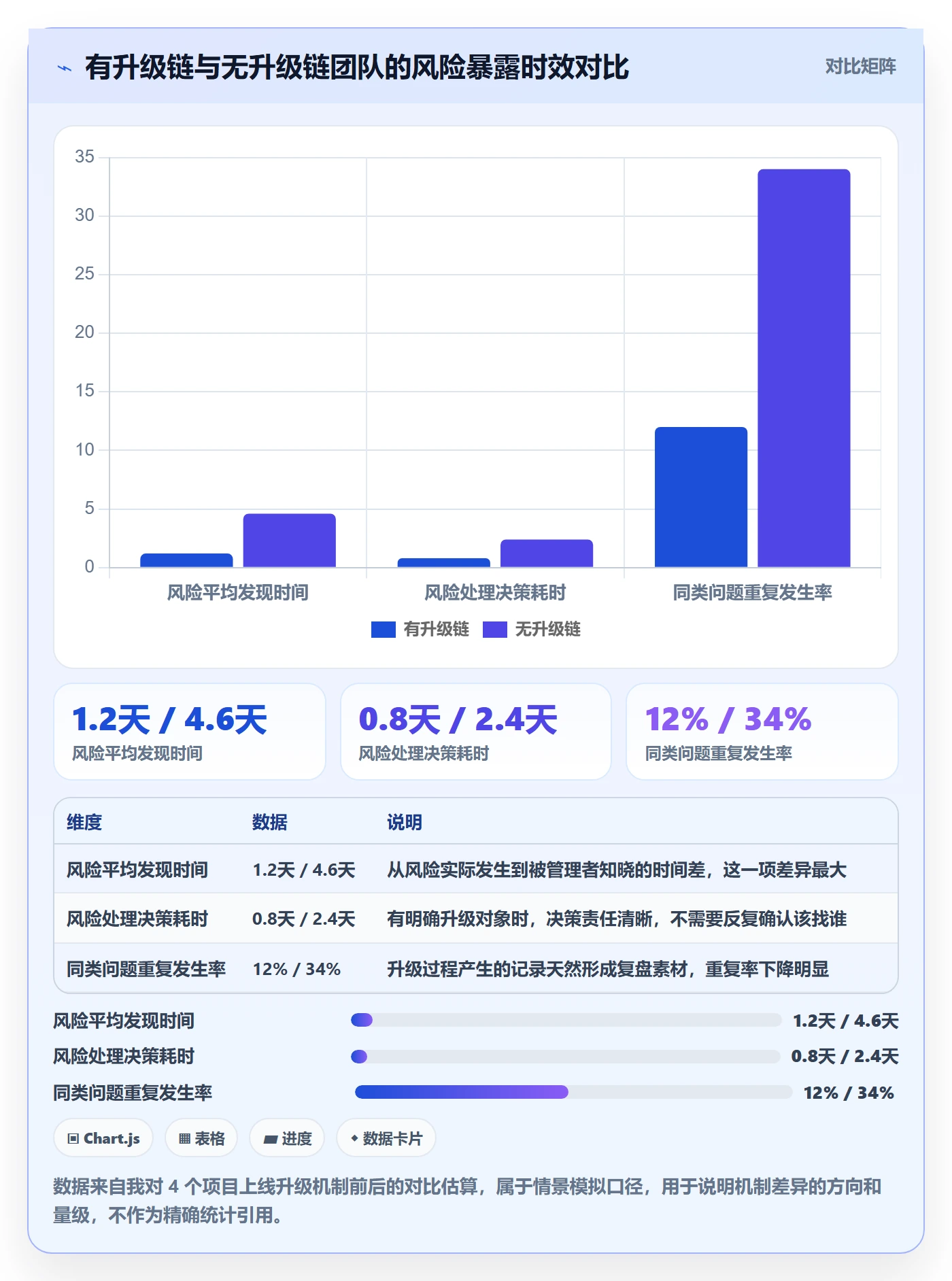Click the chart x-axis label 风险处理决策耗时
The width and height of the screenshot is (952, 1281).
click(x=495, y=593)
